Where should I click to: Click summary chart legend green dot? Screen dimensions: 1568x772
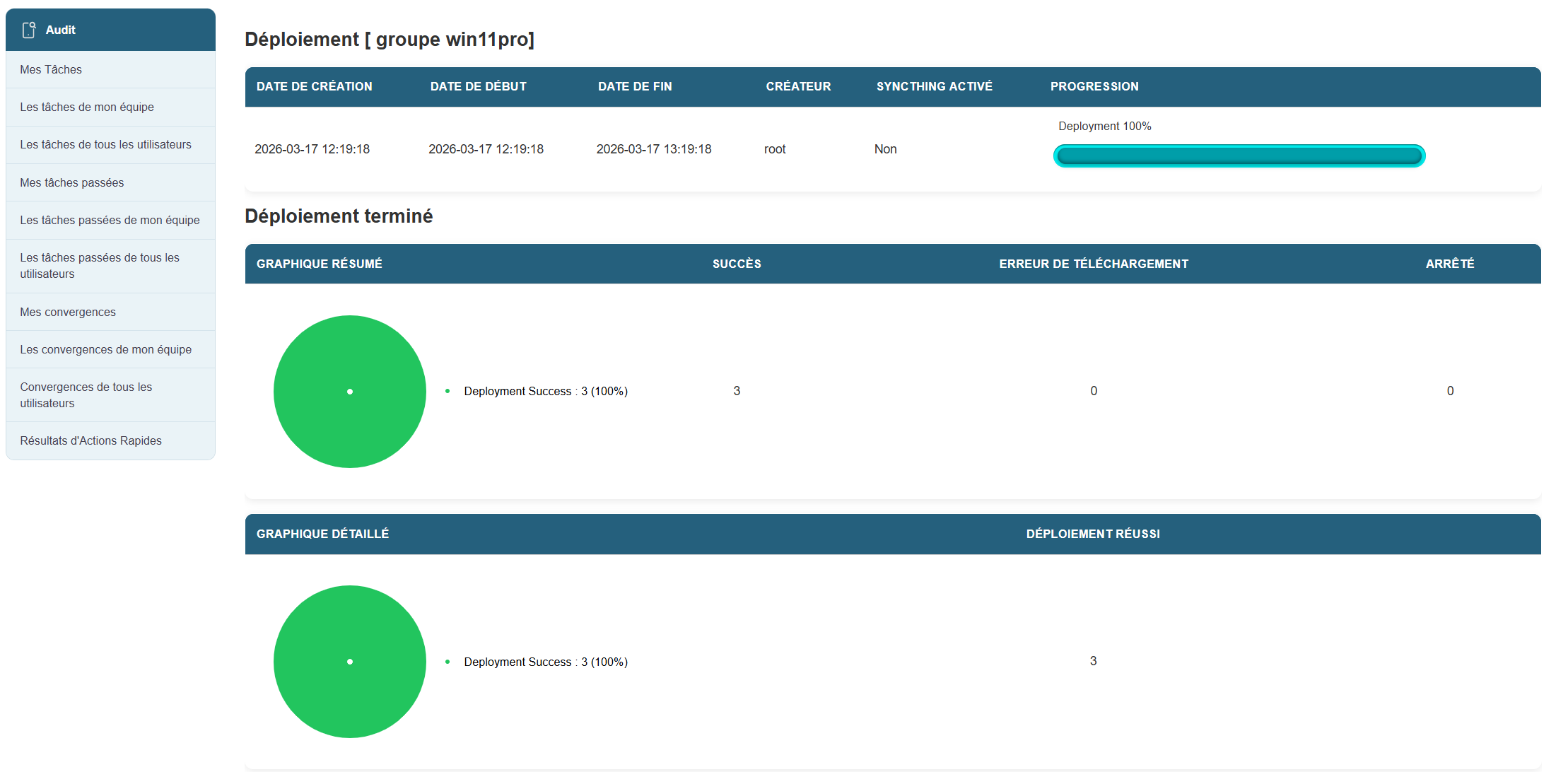tap(447, 391)
